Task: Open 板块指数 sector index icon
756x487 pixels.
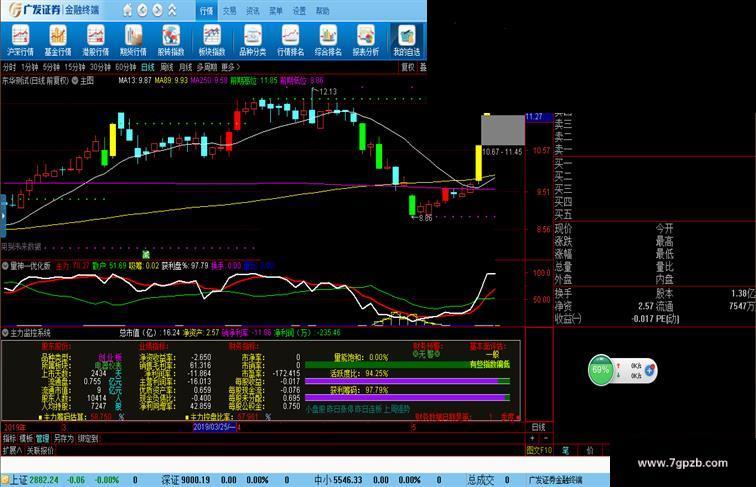Action: tap(212, 41)
